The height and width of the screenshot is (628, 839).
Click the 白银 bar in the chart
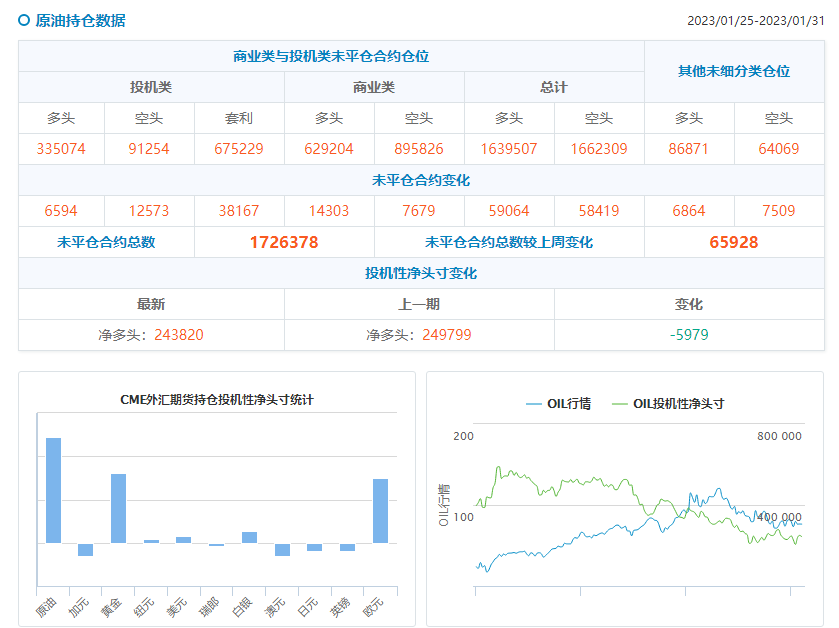(x=249, y=537)
